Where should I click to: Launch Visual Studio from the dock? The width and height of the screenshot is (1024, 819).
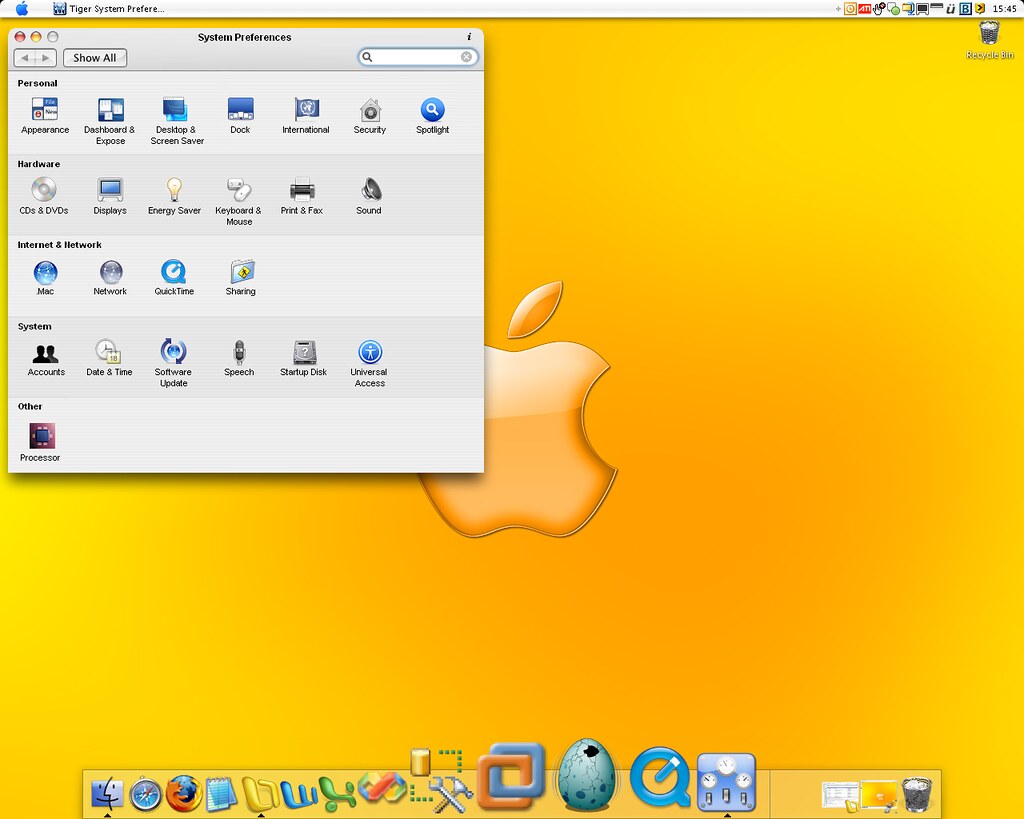382,788
